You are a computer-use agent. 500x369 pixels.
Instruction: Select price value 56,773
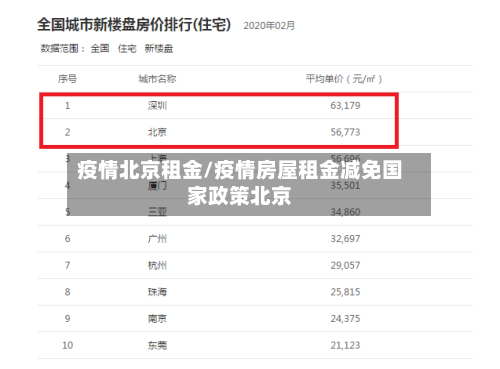pyautogui.click(x=345, y=132)
